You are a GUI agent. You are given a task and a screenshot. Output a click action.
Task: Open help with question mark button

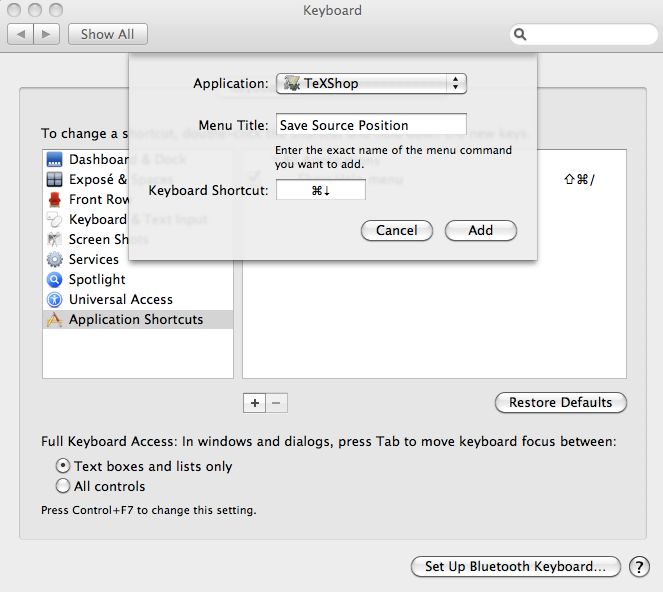click(x=639, y=566)
